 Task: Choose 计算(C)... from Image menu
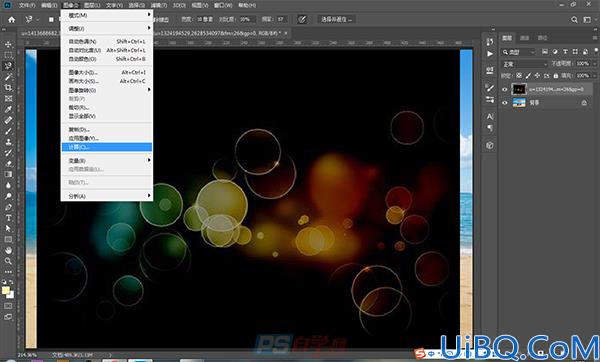(107, 147)
